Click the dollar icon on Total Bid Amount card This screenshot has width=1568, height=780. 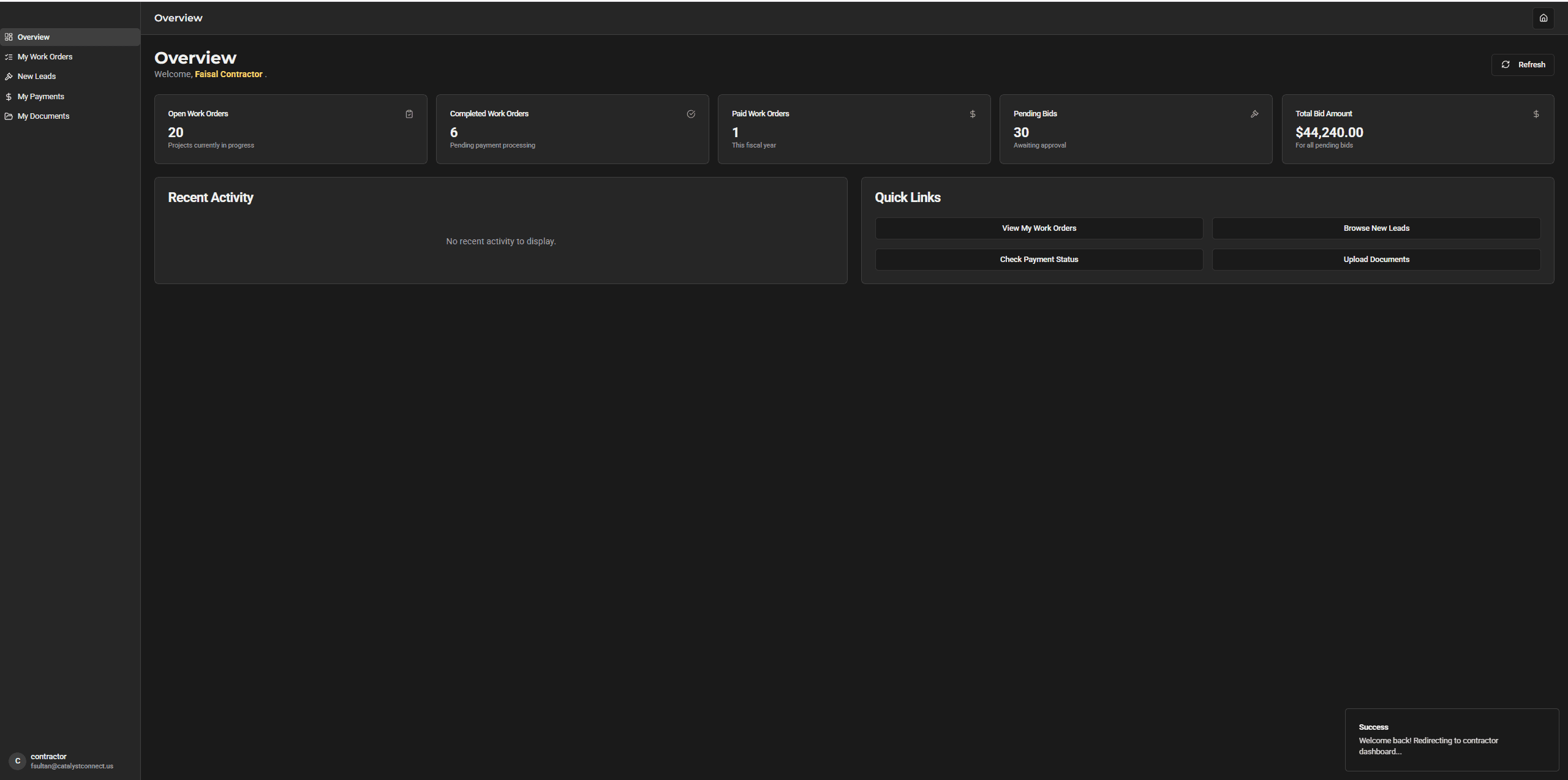tap(1536, 114)
